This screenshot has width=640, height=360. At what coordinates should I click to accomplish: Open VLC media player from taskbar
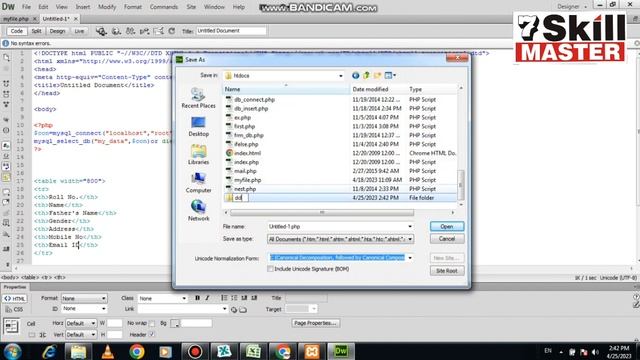108,351
